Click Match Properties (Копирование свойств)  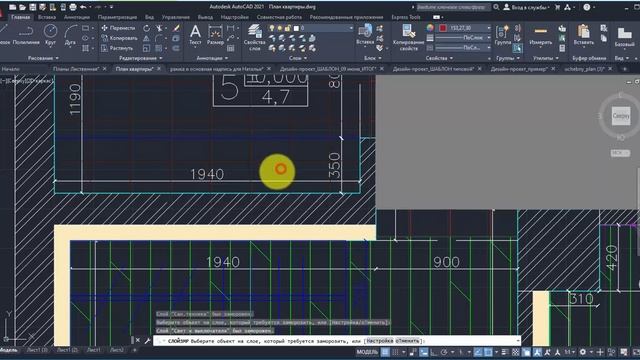coord(409,38)
